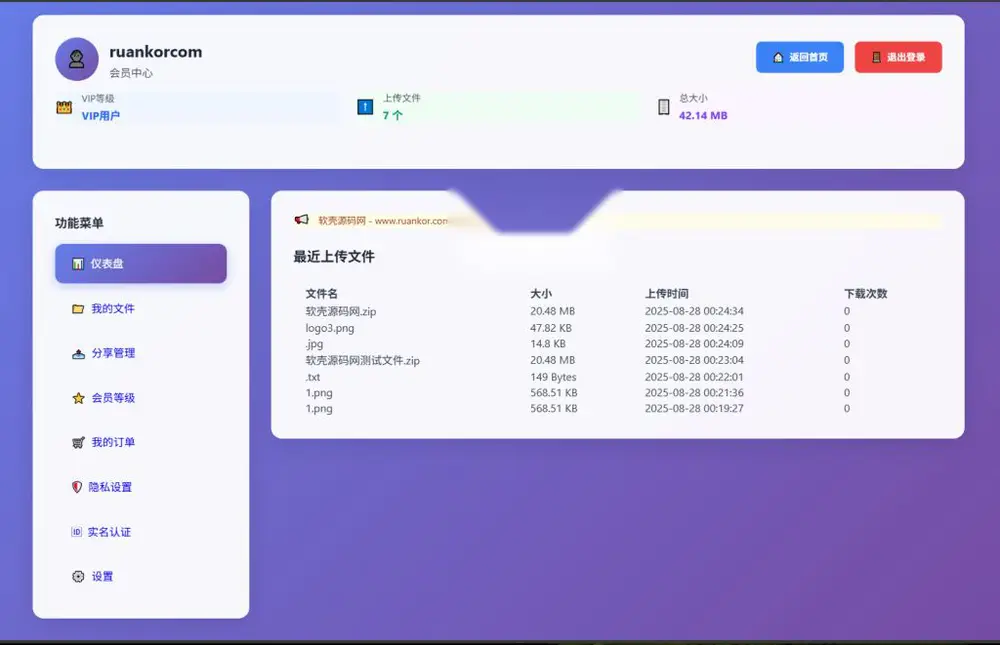Image resolution: width=1000 pixels, height=645 pixels.
Task: Click file name 软壳源码网测试文件.zip
Action: point(362,360)
